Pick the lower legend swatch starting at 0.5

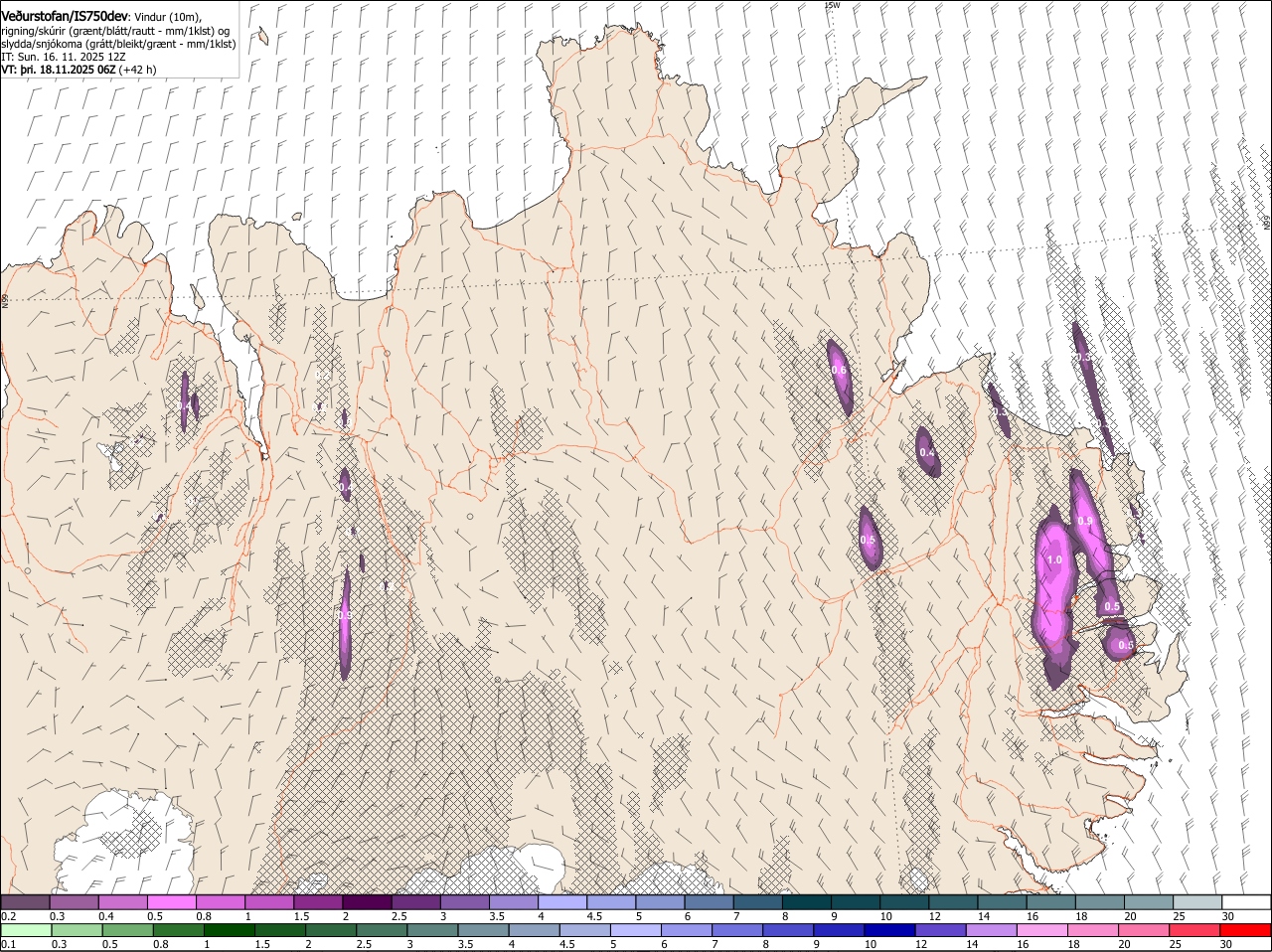tap(127, 930)
